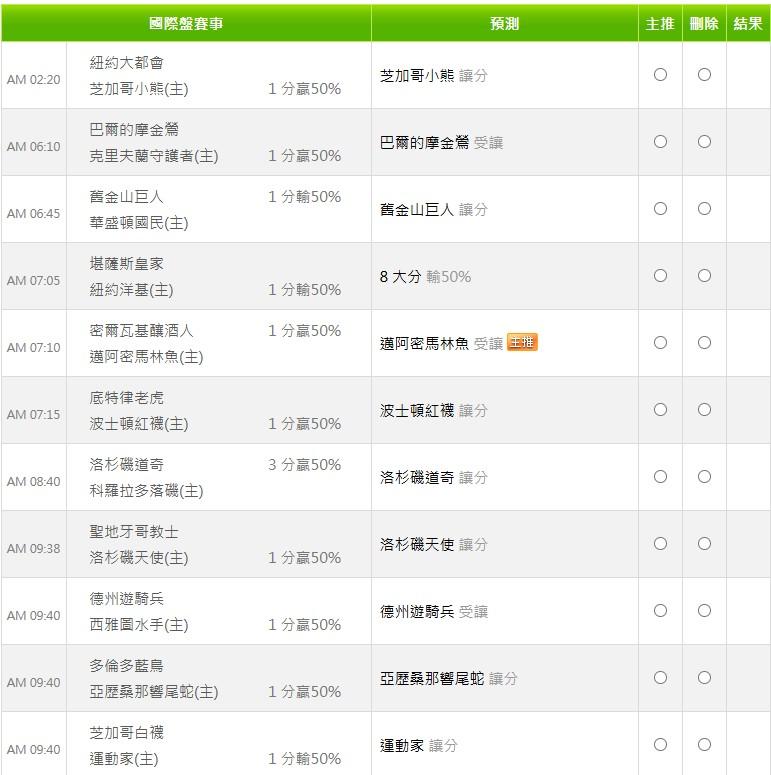Viewport: 771px width, 775px height.
Task: Click the 刪除 column header
Action: [x=704, y=23]
